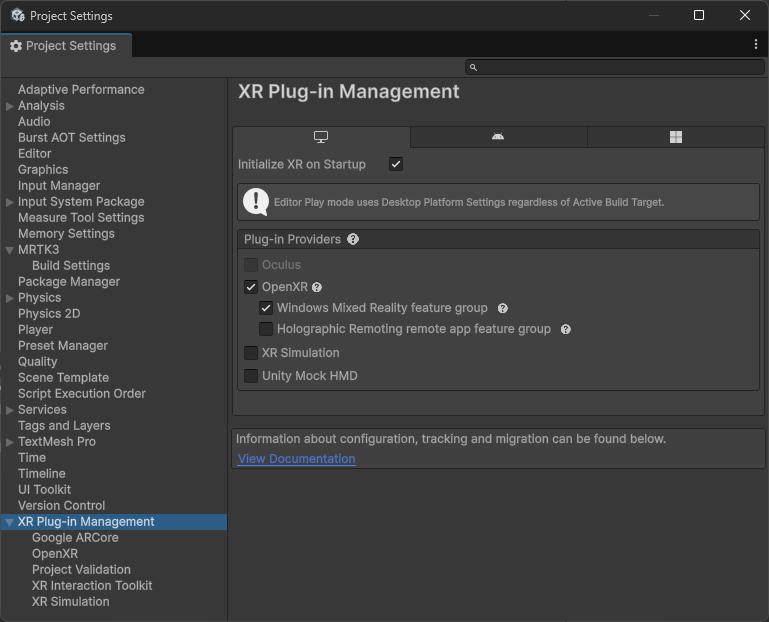769x622 pixels.
Task: Click the Project Settings tab
Action: (x=63, y=46)
